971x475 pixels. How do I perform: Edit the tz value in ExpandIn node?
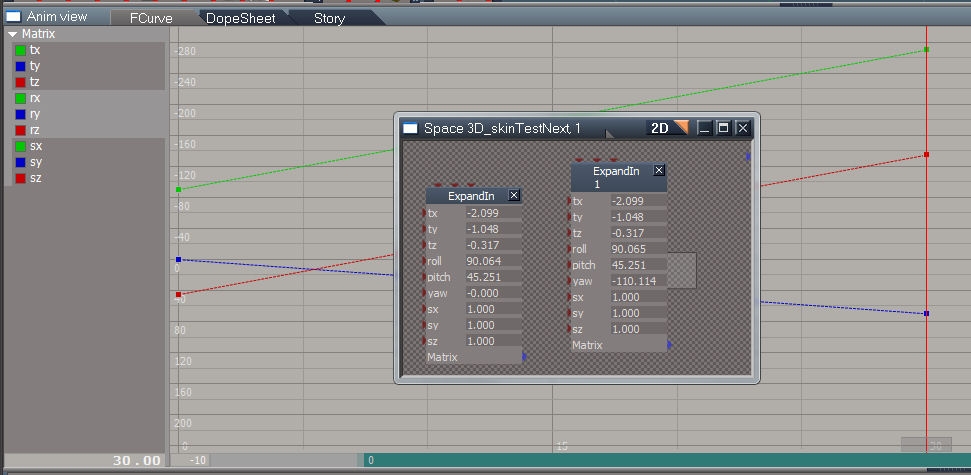coord(494,245)
